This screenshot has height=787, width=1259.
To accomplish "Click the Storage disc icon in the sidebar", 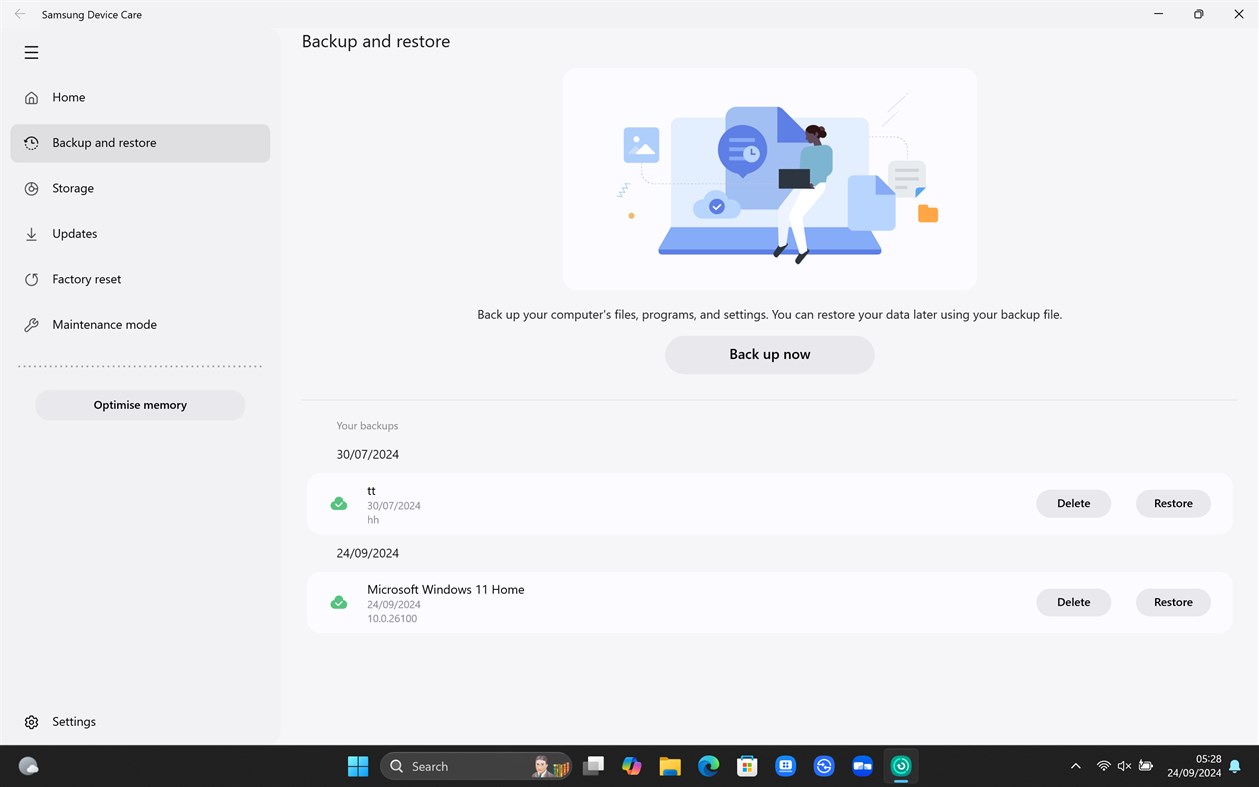I will point(31,188).
